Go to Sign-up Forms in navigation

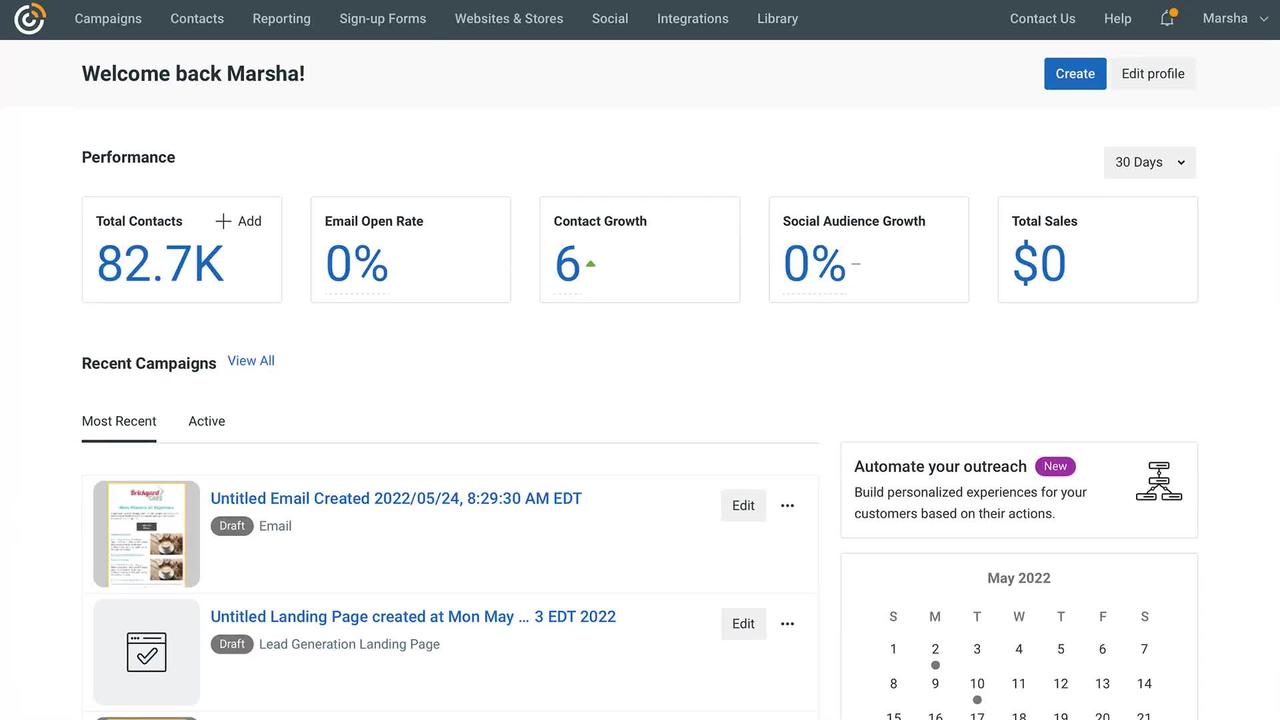click(382, 18)
